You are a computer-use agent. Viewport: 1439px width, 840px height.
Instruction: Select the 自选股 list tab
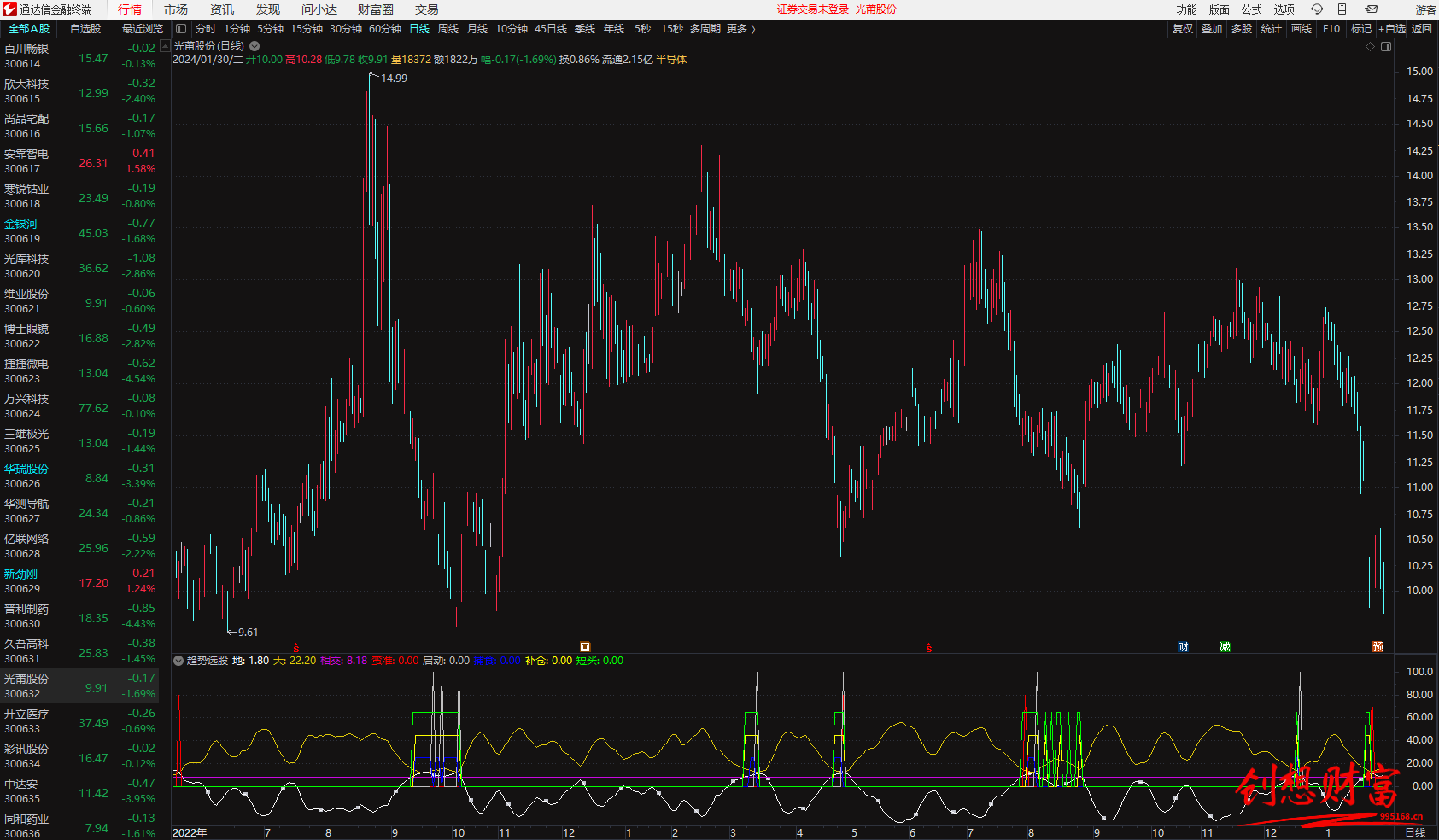85,29
